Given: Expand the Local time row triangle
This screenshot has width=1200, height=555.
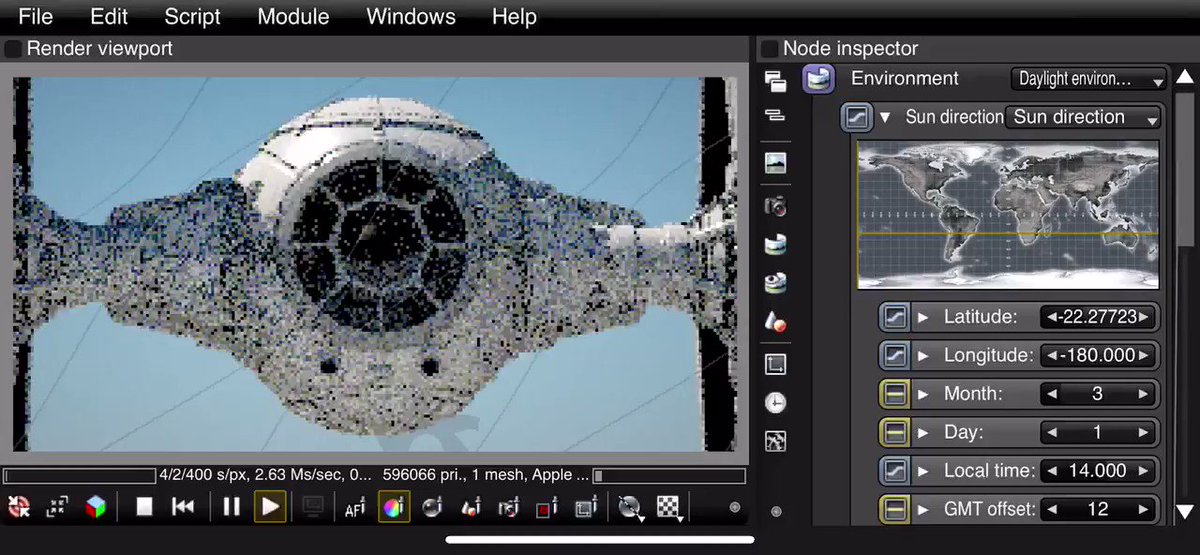Looking at the screenshot, I should [x=923, y=470].
